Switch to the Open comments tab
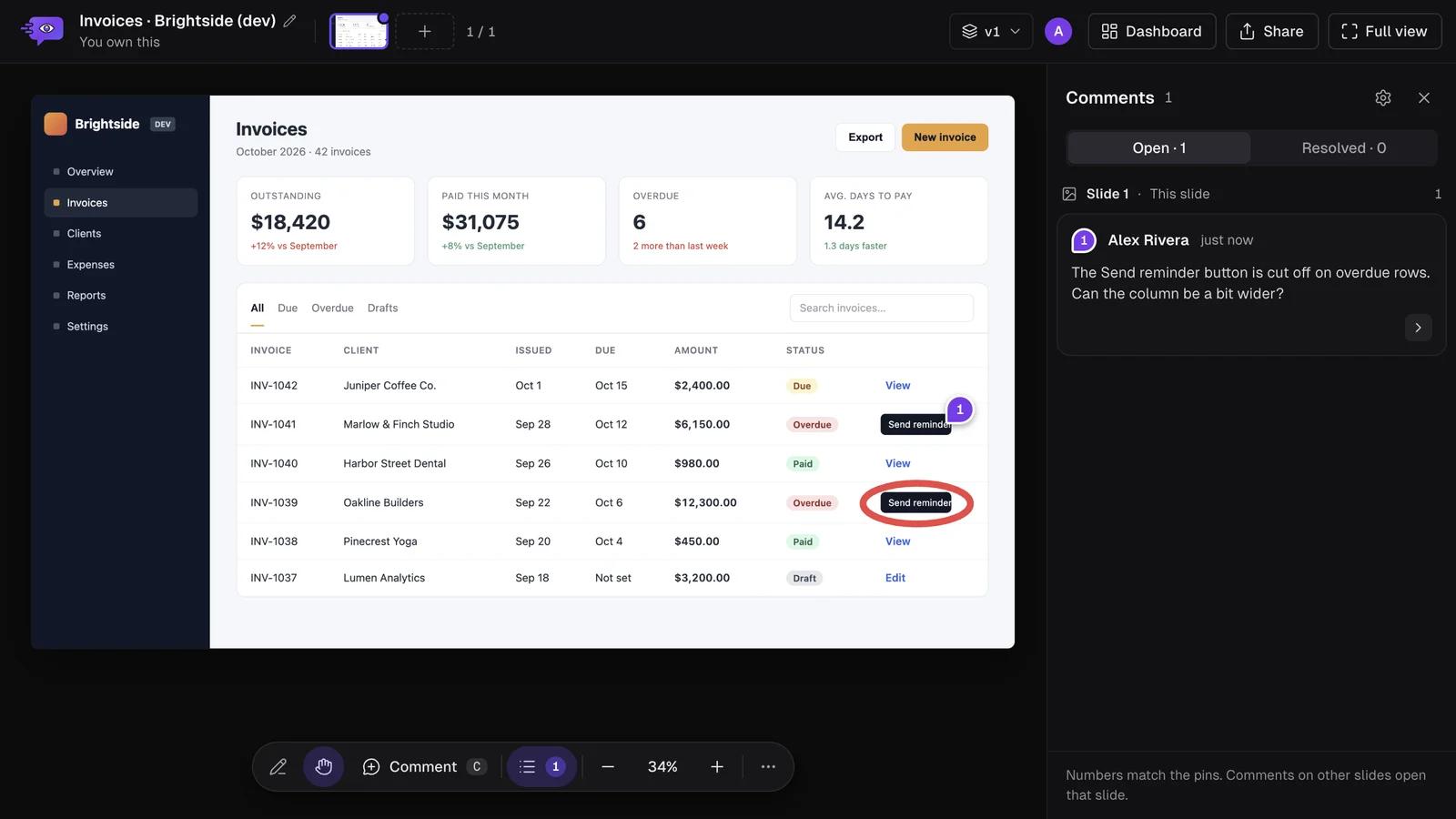 [x=1158, y=147]
